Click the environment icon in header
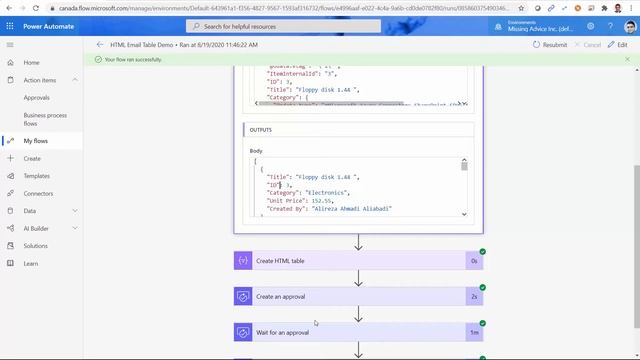 (x=498, y=27)
